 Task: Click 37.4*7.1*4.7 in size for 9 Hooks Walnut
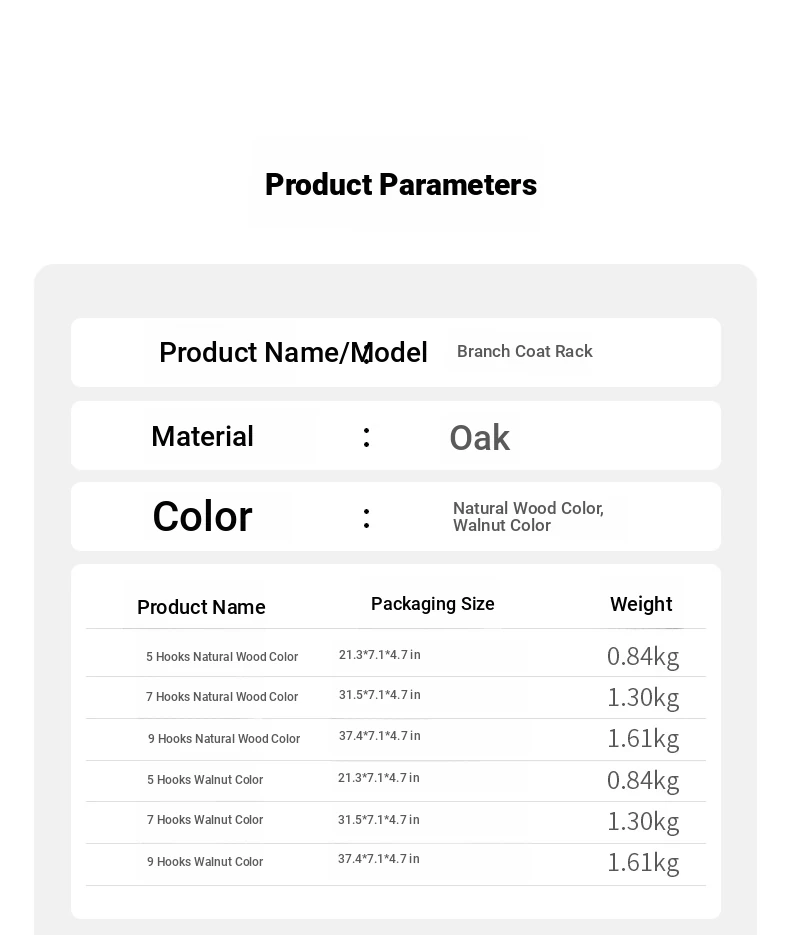[x=379, y=859]
